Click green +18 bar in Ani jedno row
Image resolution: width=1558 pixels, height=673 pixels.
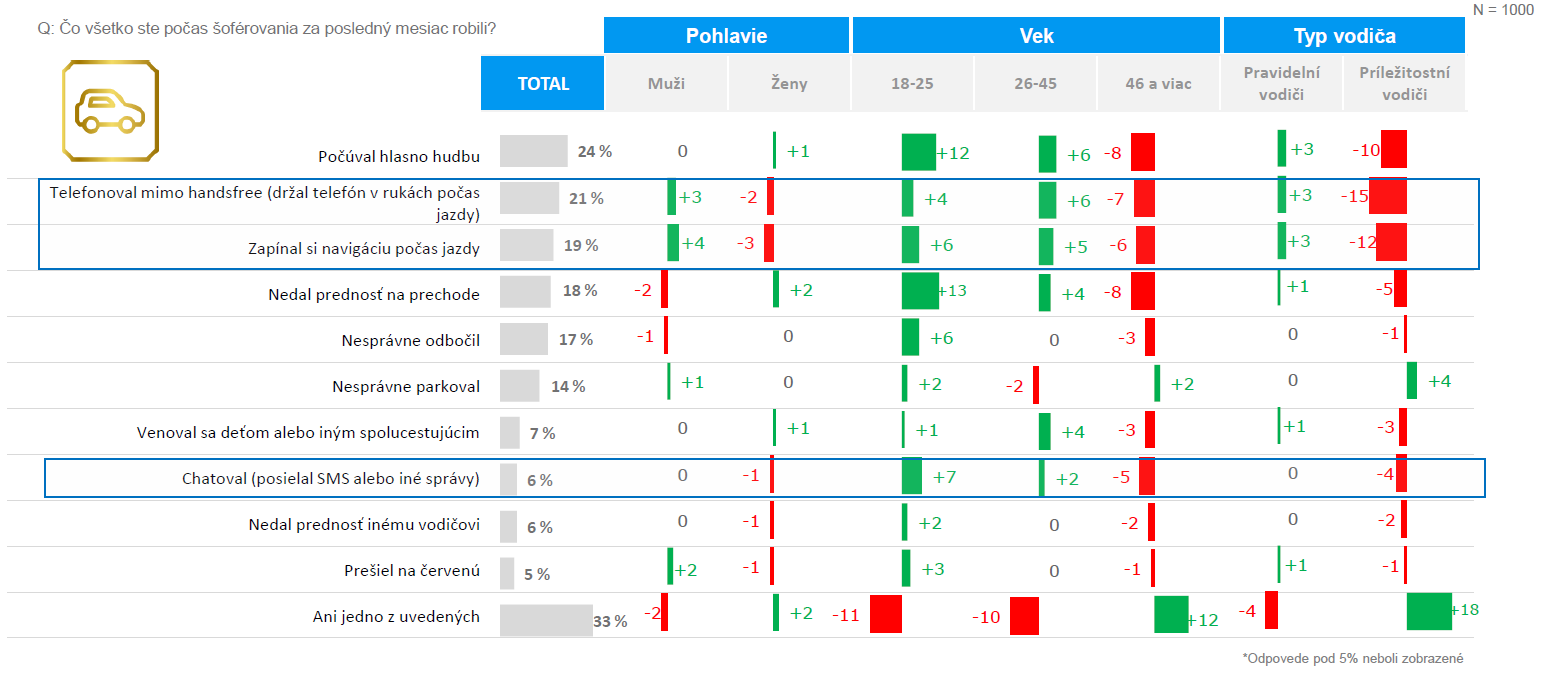pos(1428,612)
